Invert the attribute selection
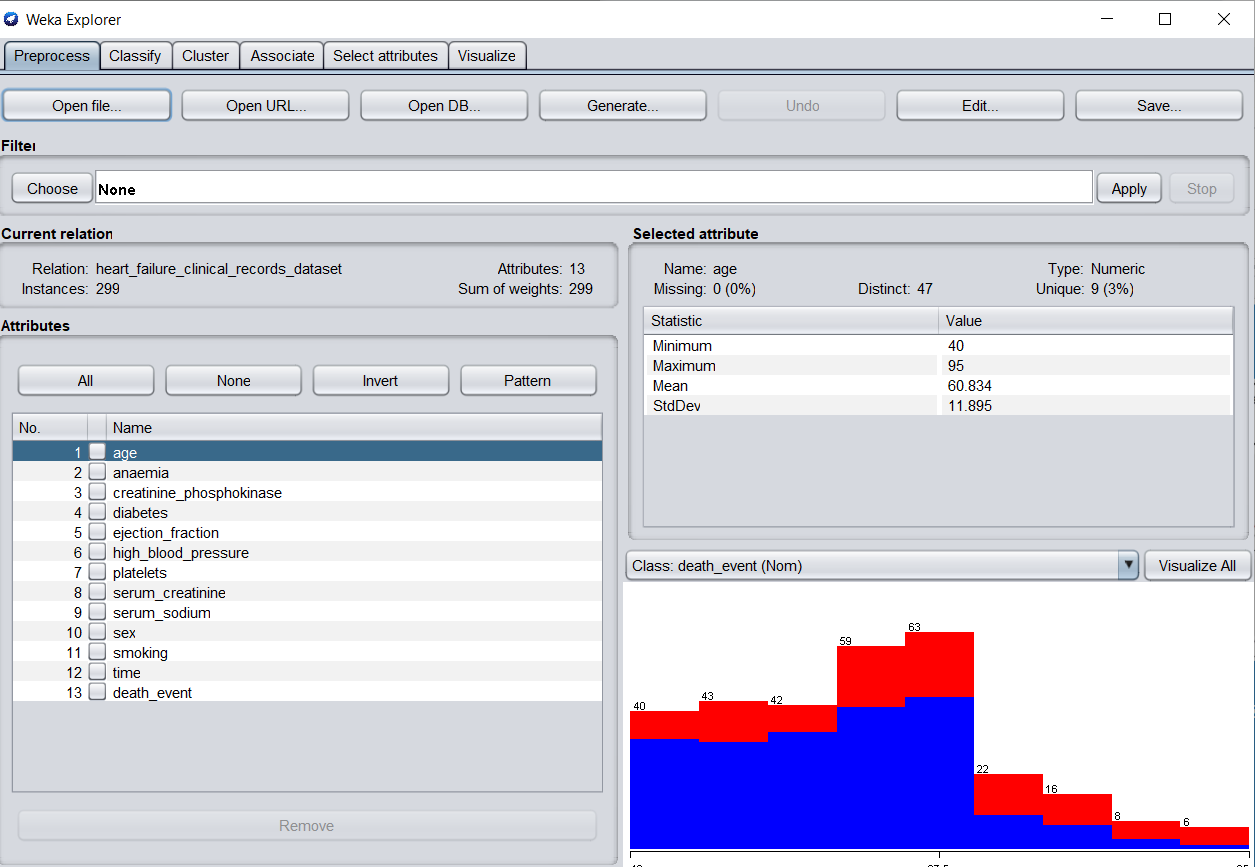Viewport: 1255px width, 867px height. point(381,380)
